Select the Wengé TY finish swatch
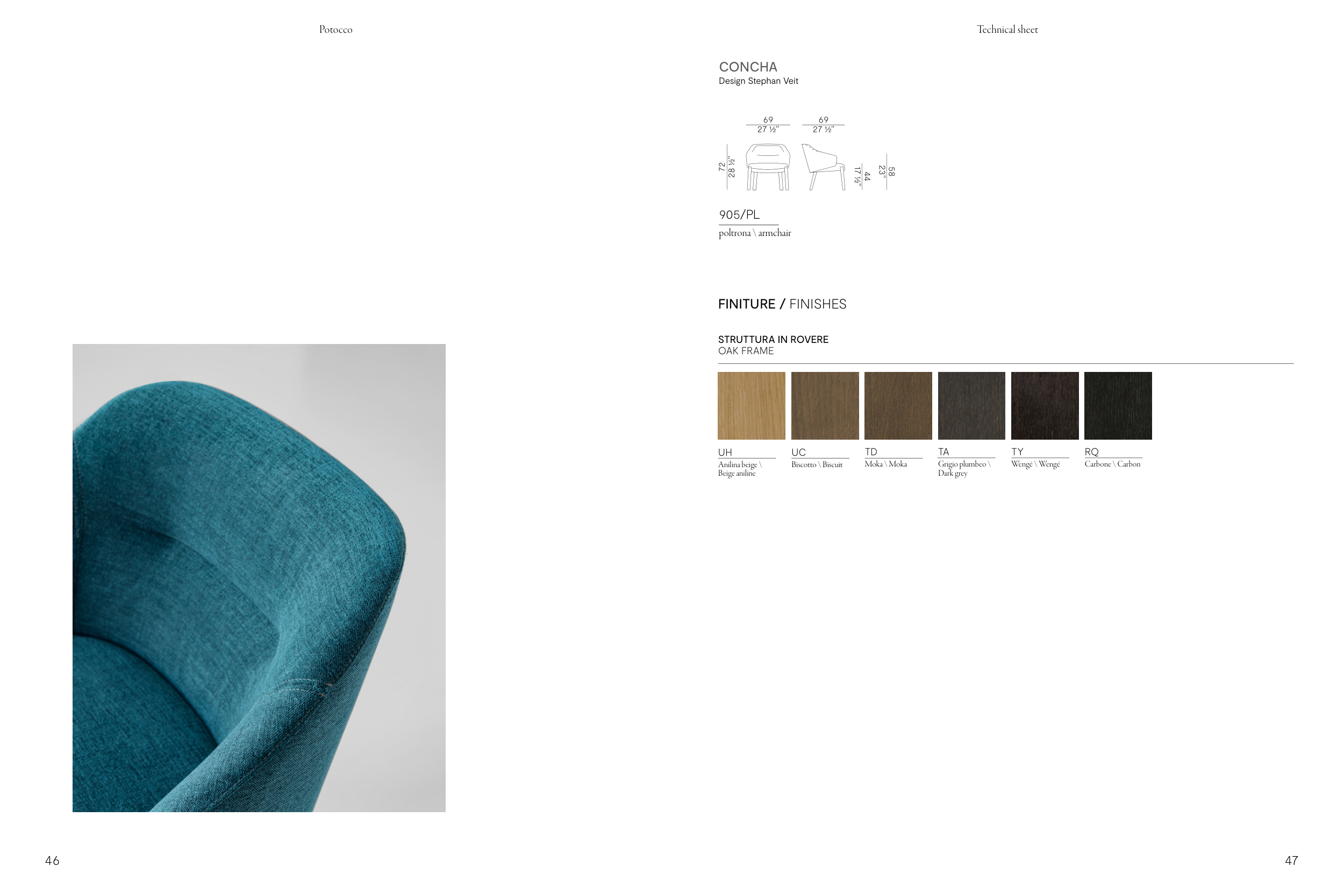 coord(1045,406)
